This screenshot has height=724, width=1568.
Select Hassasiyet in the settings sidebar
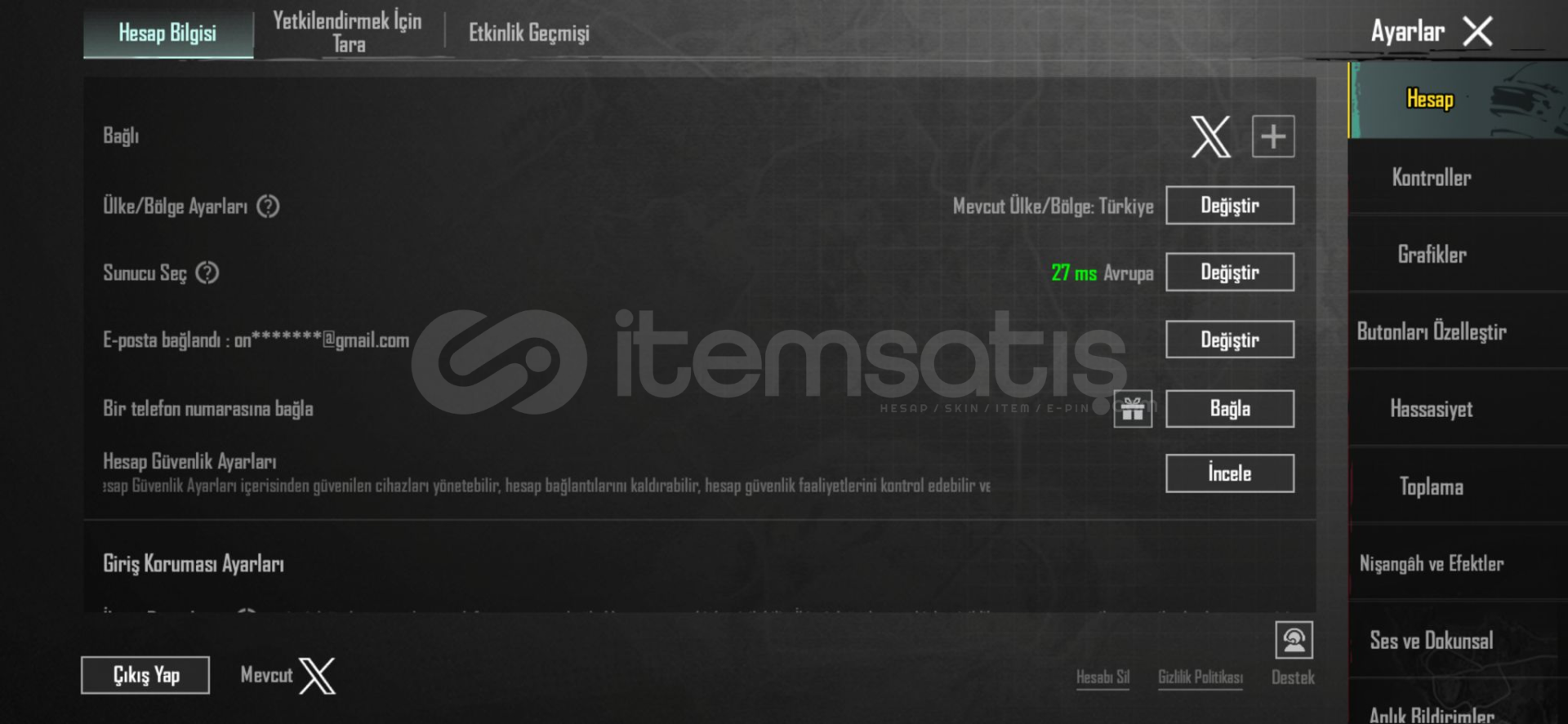click(1432, 409)
